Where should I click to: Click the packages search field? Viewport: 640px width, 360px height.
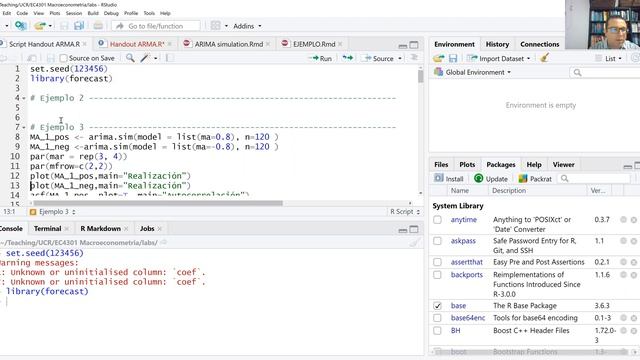(595, 178)
